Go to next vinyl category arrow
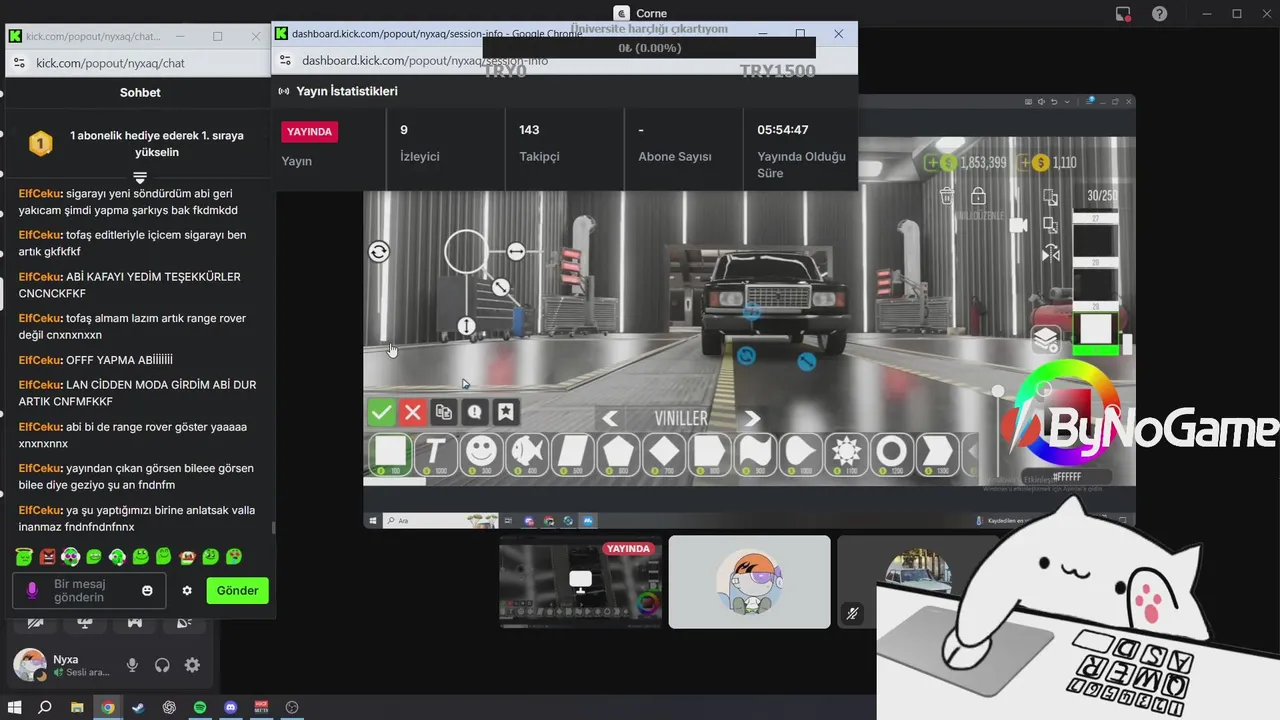This screenshot has width=1280, height=720. point(752,418)
